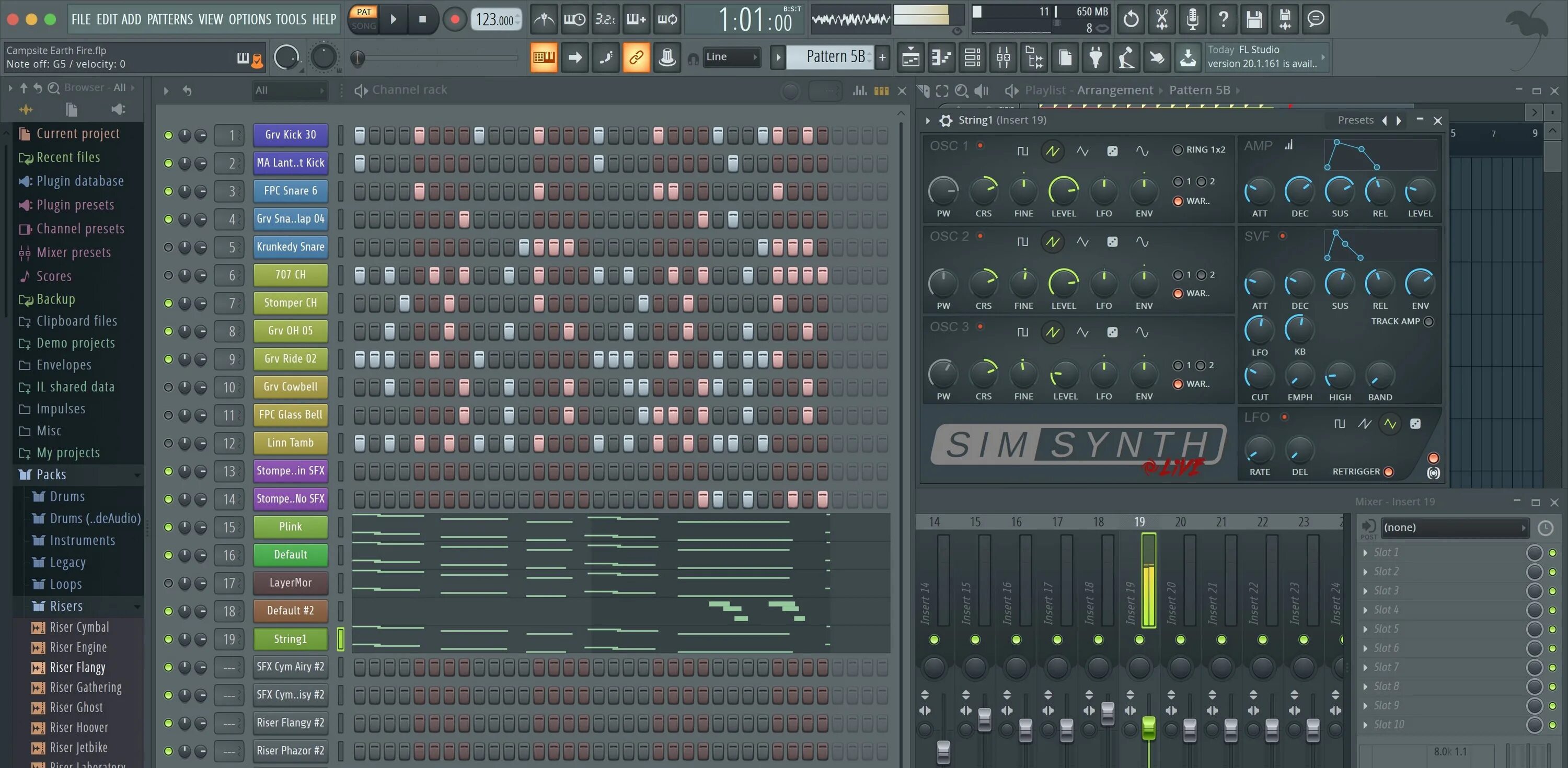Toggle the LFO RETRIGGER switch
The width and height of the screenshot is (1568, 768).
1388,472
